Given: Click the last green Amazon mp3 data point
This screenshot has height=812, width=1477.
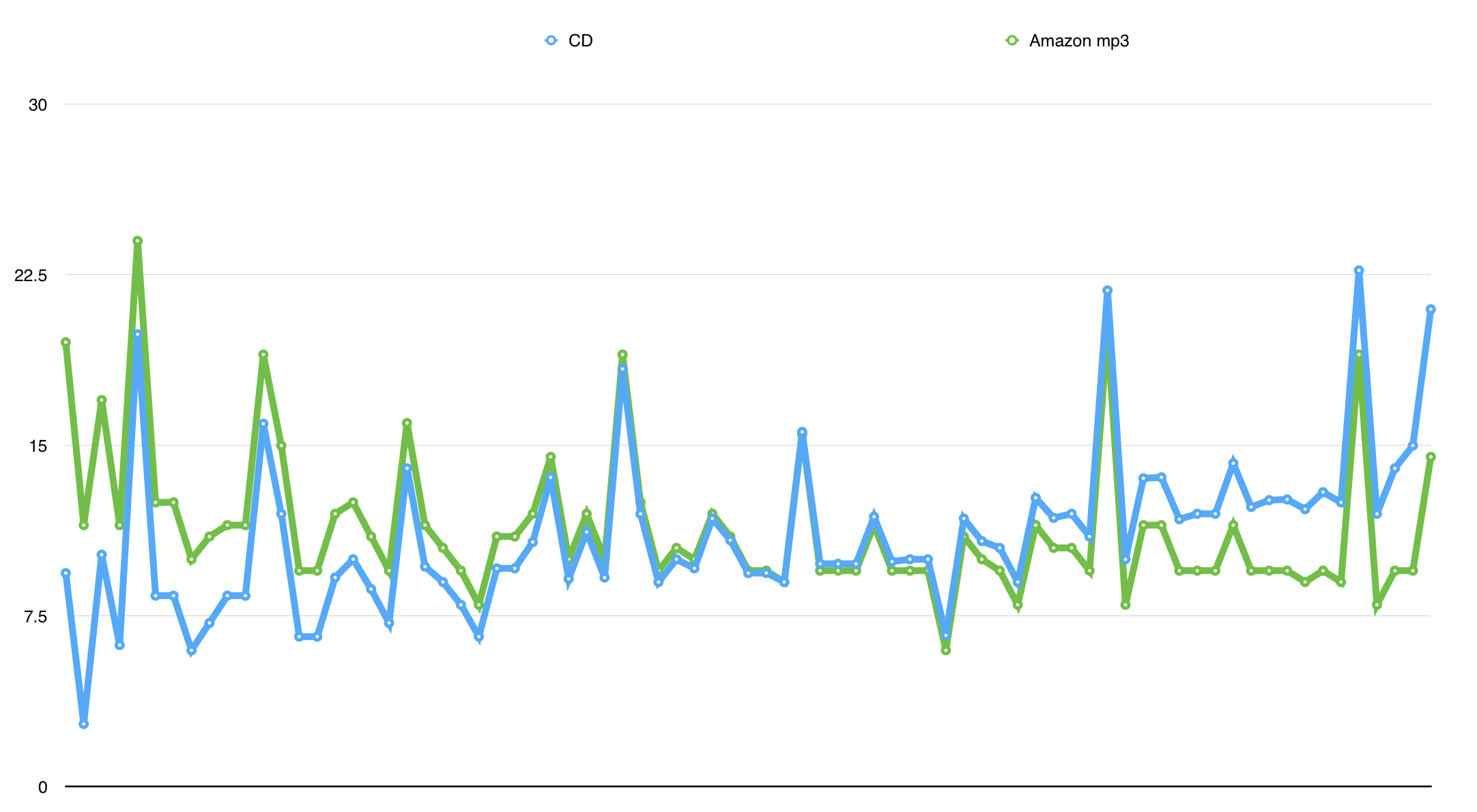Looking at the screenshot, I should [x=1431, y=457].
